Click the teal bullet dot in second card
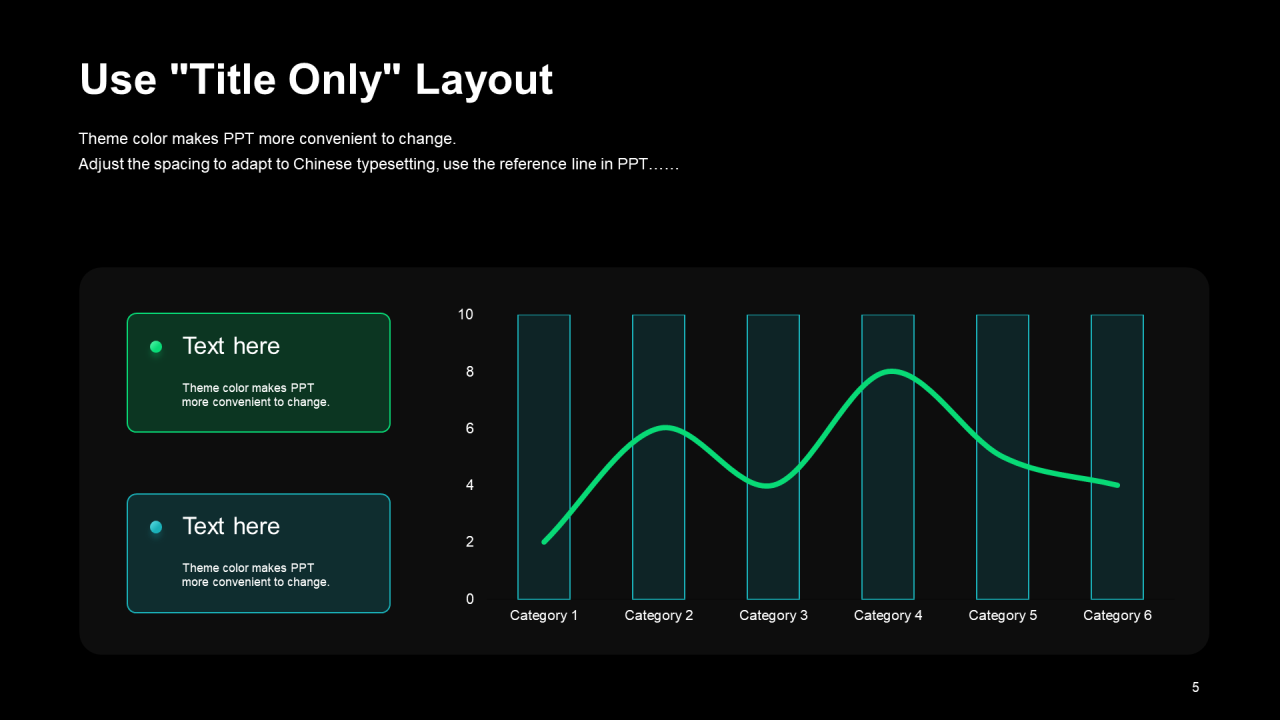 pyautogui.click(x=156, y=527)
